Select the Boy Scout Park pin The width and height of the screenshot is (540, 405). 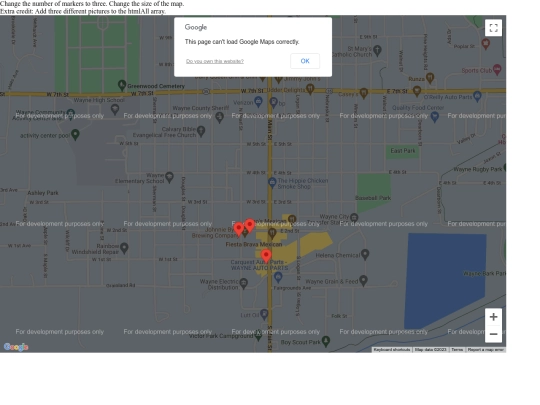(x=326, y=341)
